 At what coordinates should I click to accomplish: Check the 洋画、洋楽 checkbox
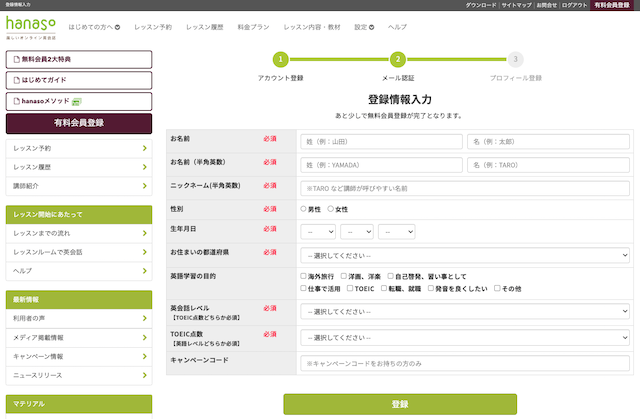pos(344,276)
